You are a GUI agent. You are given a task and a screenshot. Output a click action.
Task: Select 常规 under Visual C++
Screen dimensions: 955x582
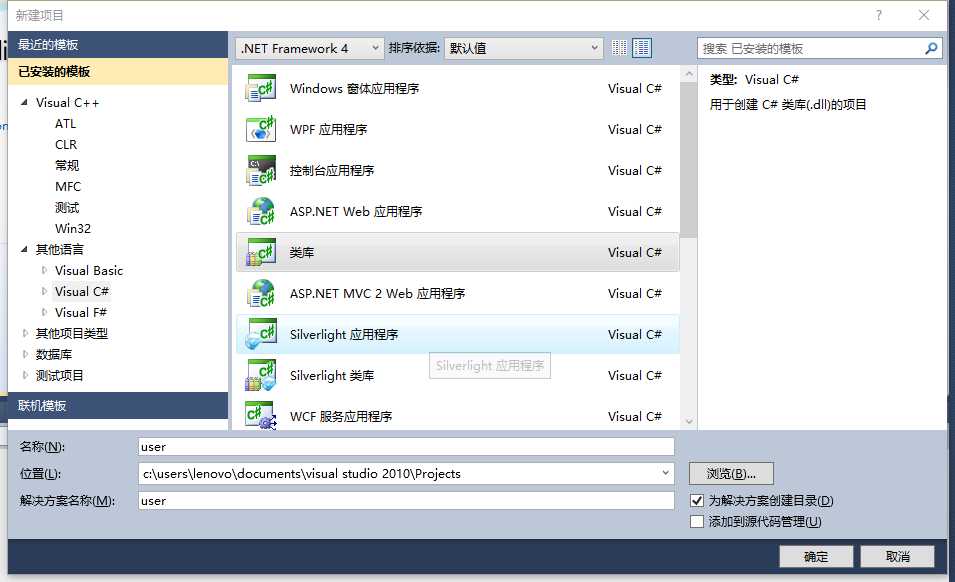66,166
